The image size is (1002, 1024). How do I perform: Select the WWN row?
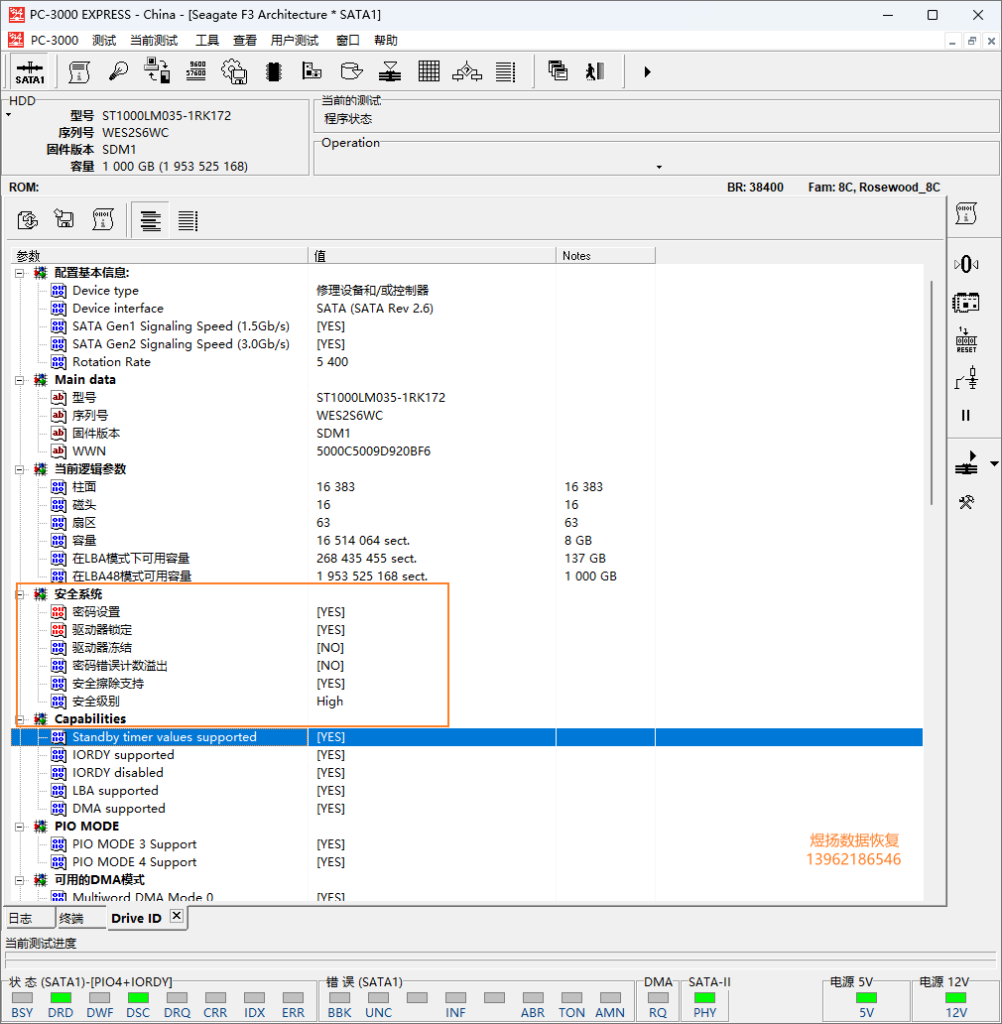point(467,451)
